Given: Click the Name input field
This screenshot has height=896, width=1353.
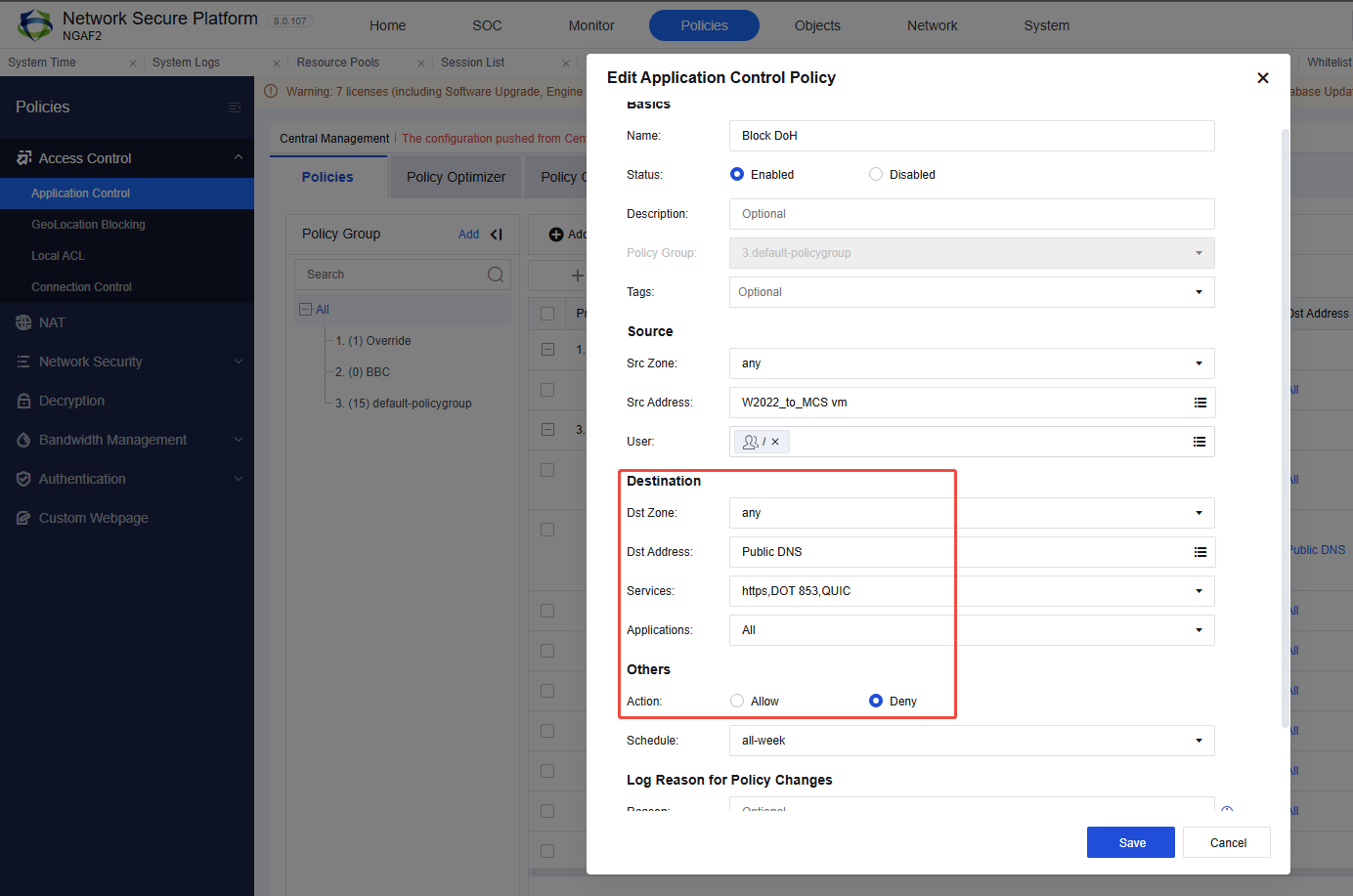Looking at the screenshot, I should click(x=972, y=136).
